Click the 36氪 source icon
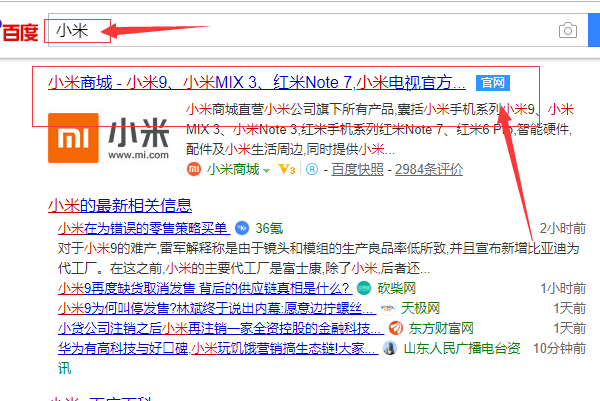The image size is (600, 401). tap(242, 228)
